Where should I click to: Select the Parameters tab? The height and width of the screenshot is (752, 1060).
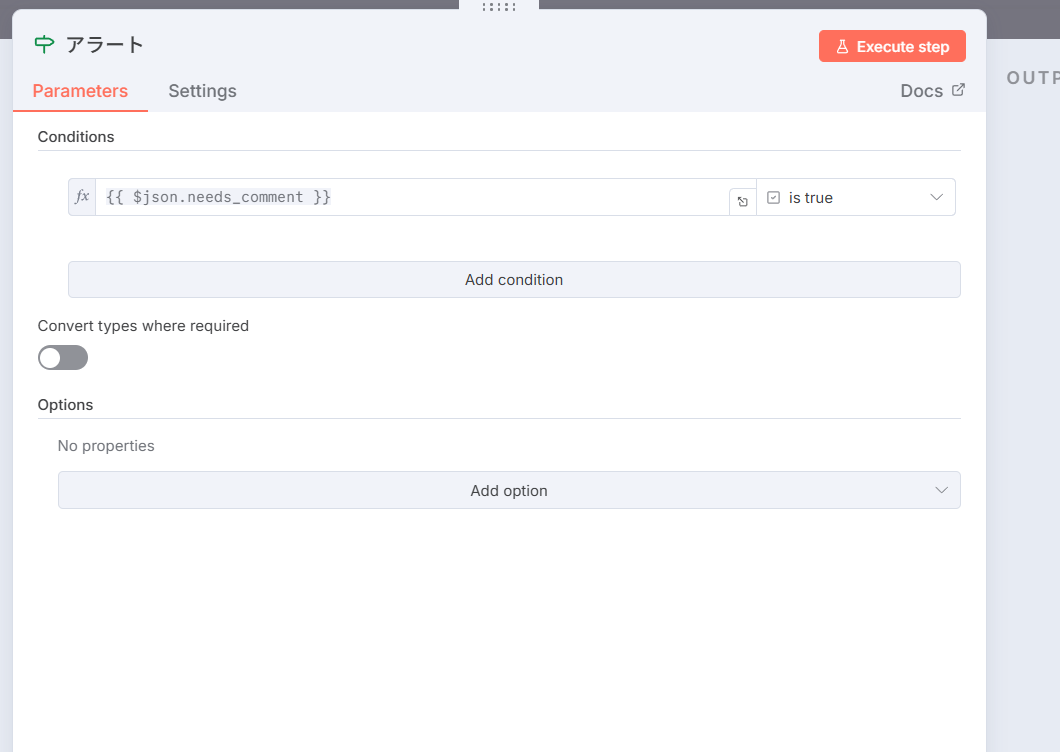pos(80,91)
